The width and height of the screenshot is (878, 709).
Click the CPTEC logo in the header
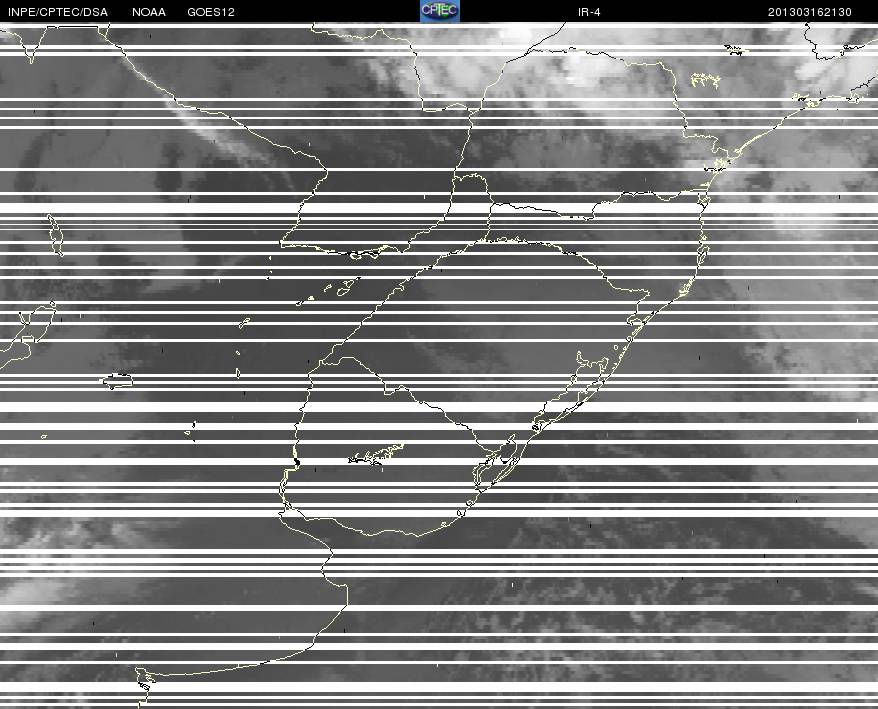coord(440,11)
